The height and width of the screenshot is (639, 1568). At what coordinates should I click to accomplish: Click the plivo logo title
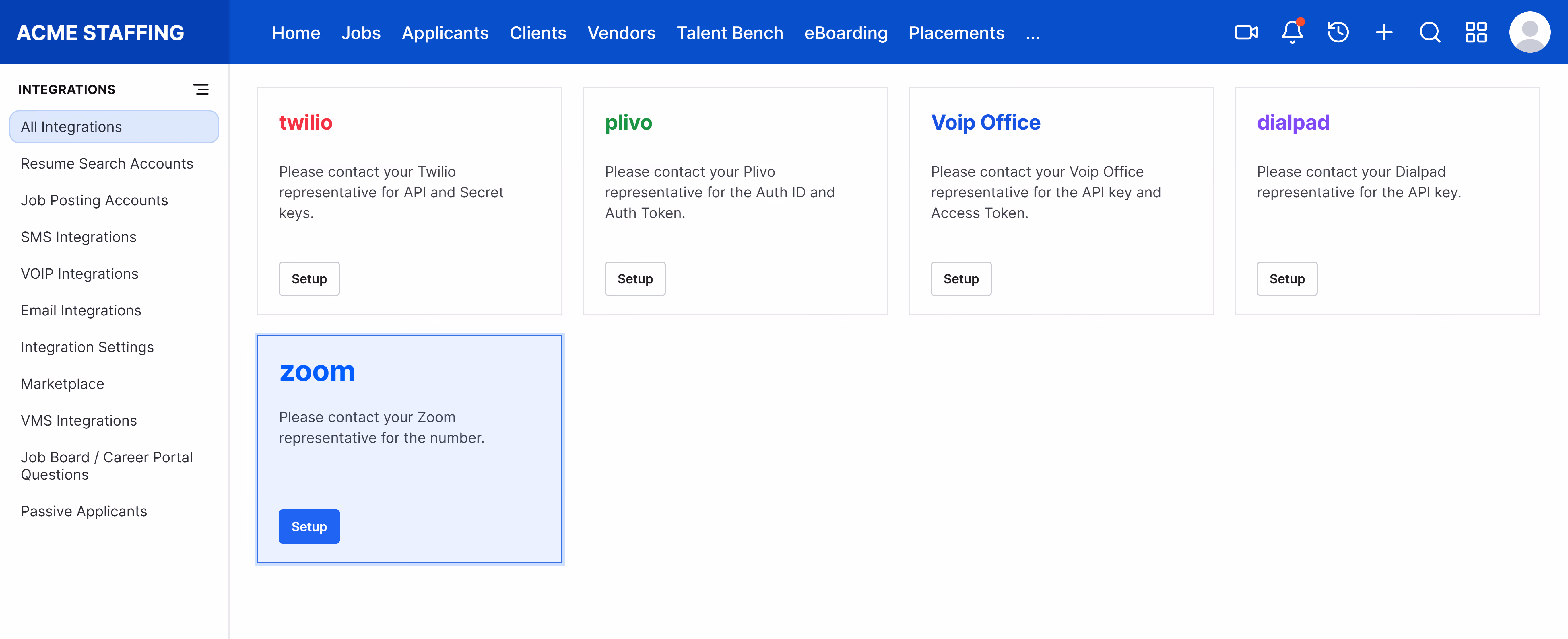tap(628, 123)
